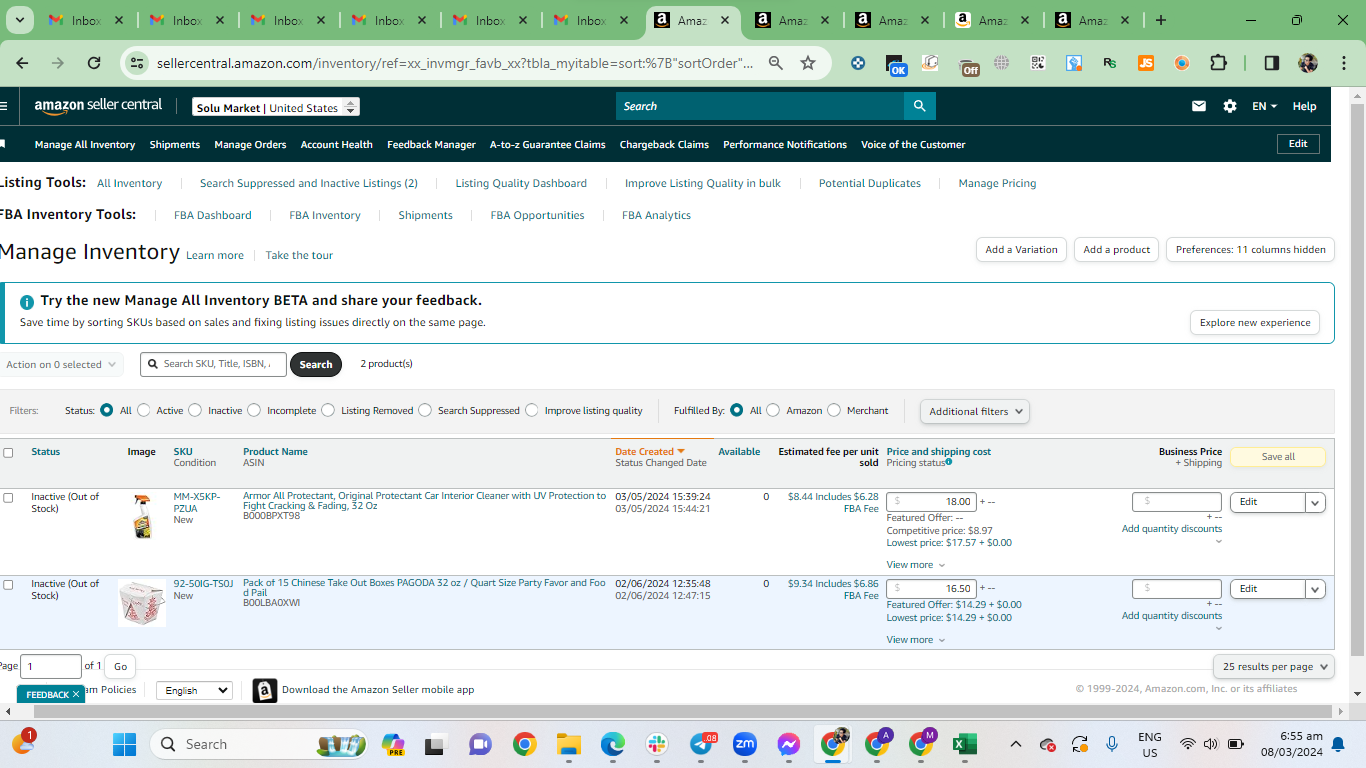Select the Incomplete status filter
The image size is (1366, 768).
point(254,410)
